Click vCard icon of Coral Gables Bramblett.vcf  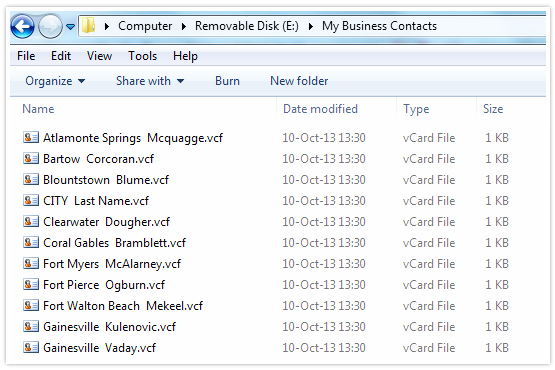31,243
